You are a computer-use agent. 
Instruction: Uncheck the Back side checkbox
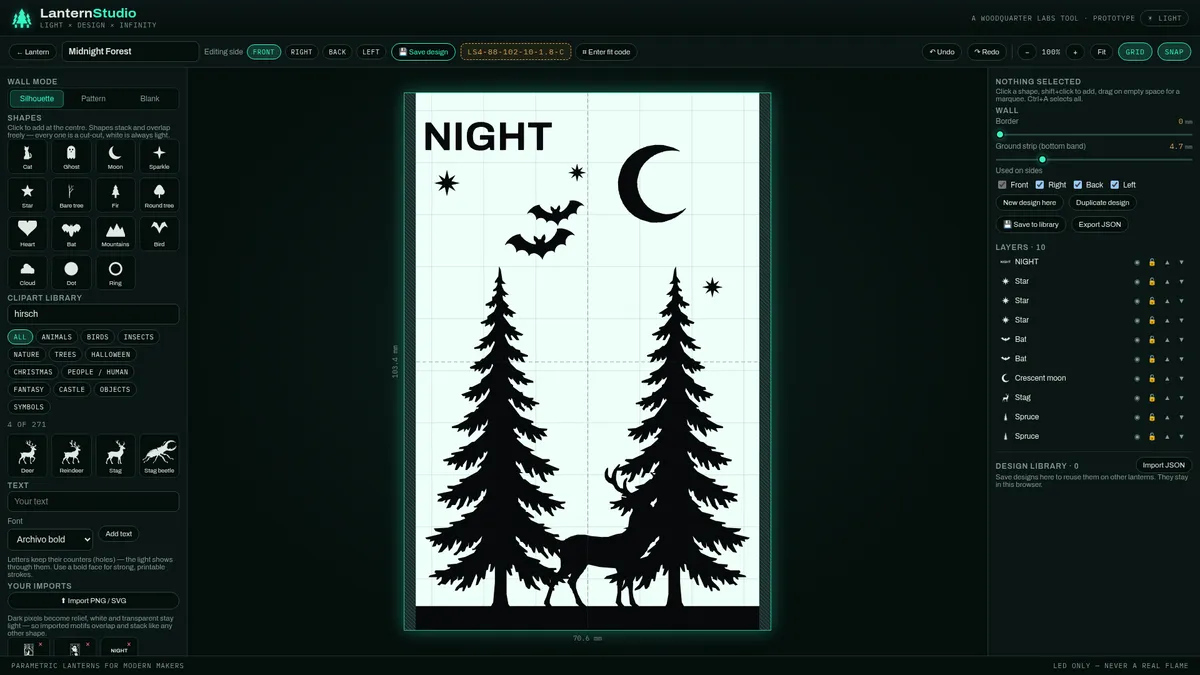tap(1078, 185)
